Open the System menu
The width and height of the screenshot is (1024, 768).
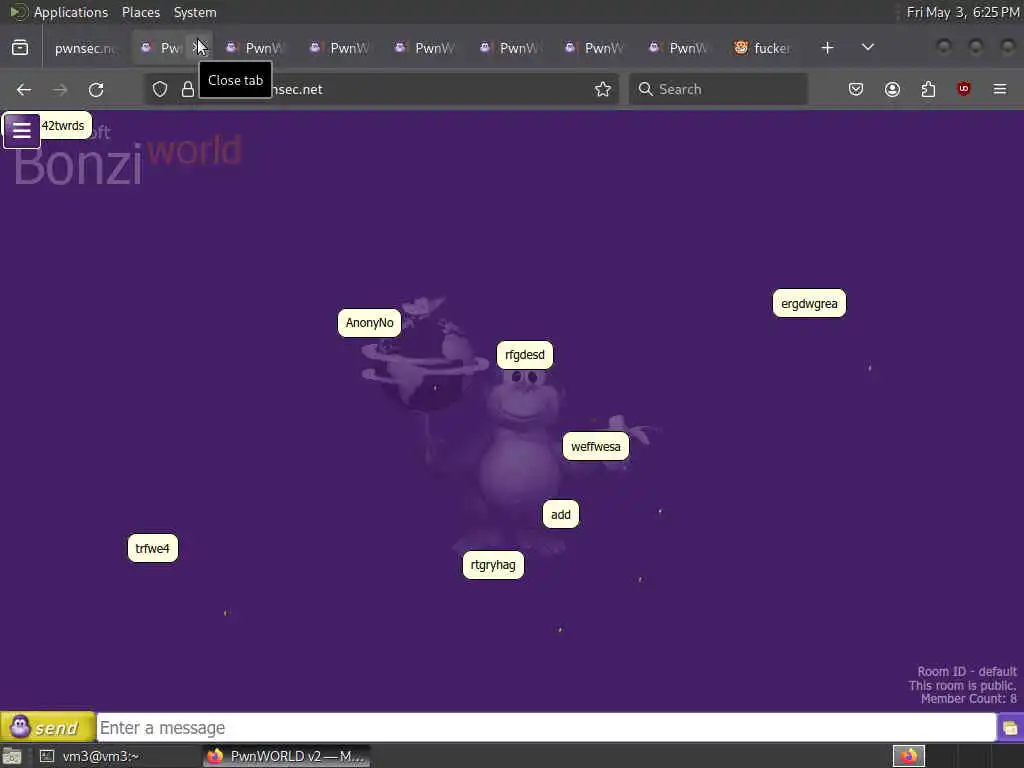coord(195,12)
